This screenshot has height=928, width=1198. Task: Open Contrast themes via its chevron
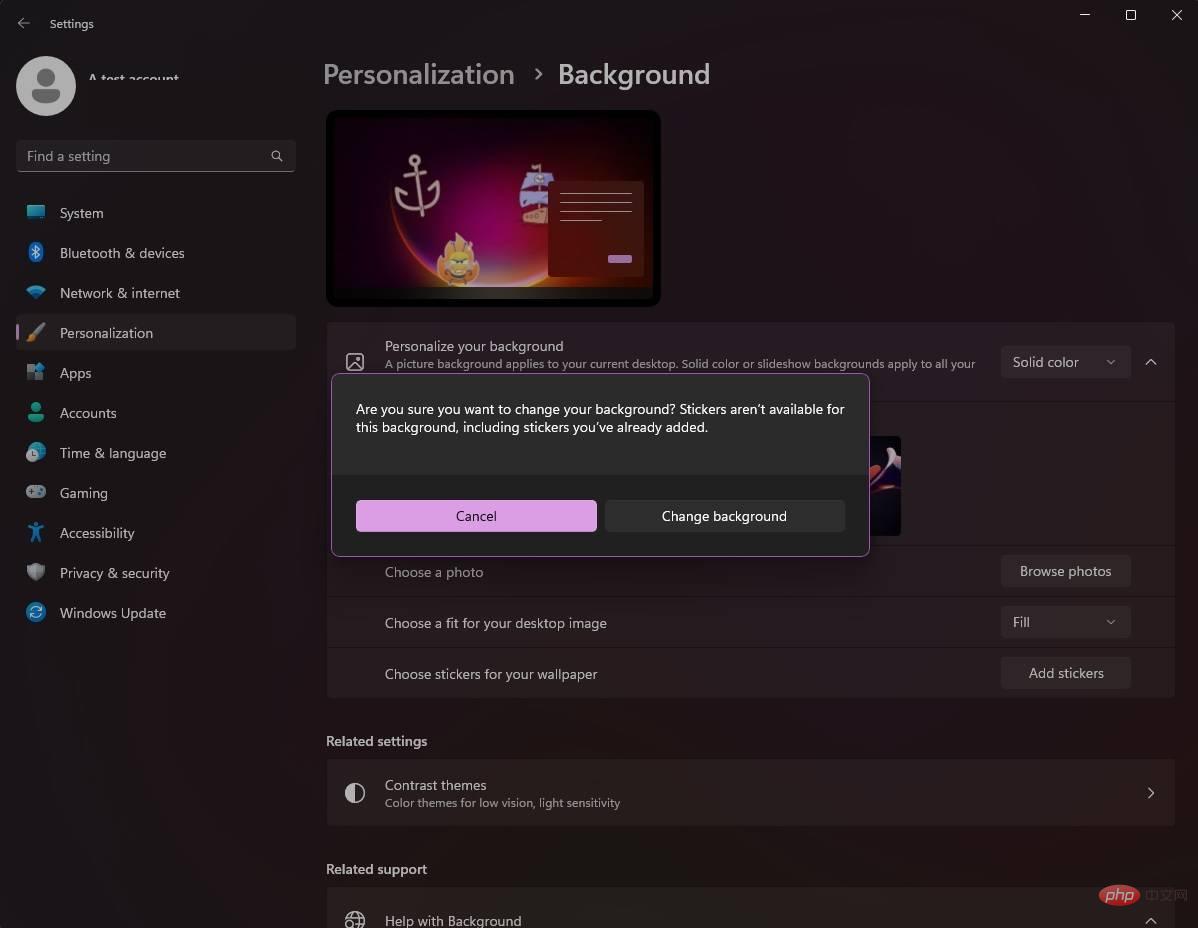(x=1151, y=793)
